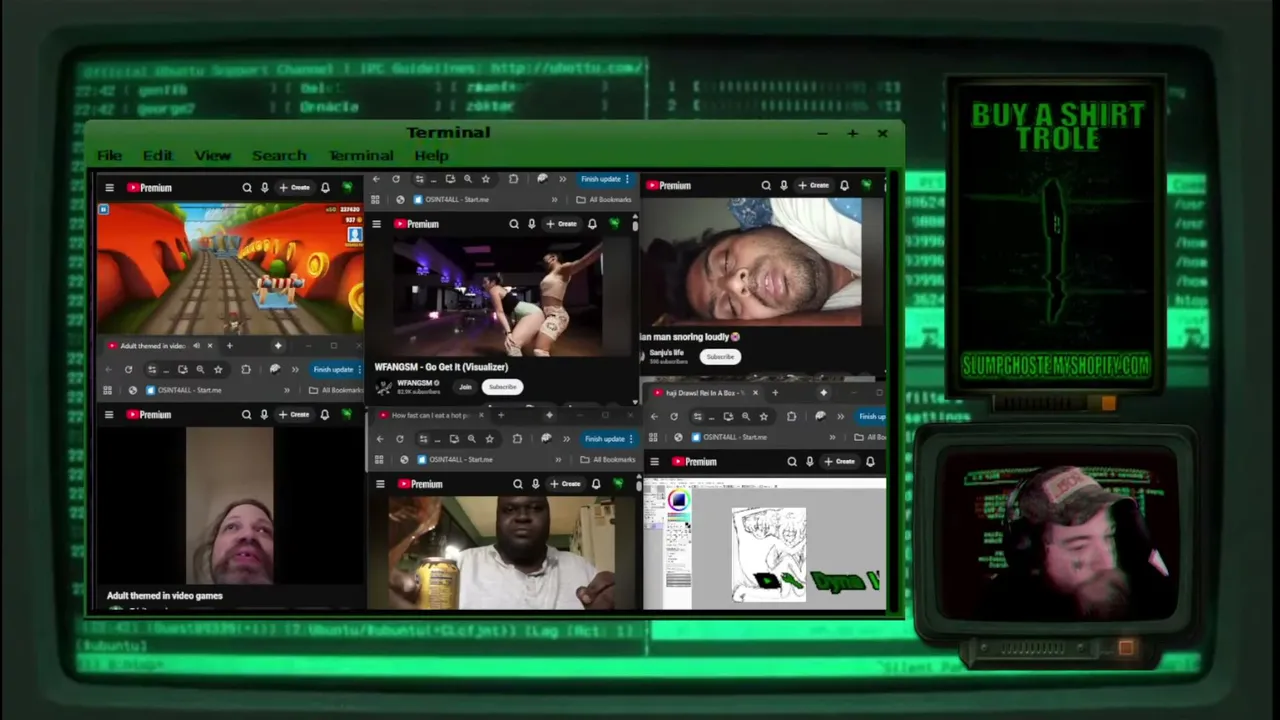Screen dimensions: 1280x720
Task: Open the Search menu in Terminal
Action: pos(279,156)
